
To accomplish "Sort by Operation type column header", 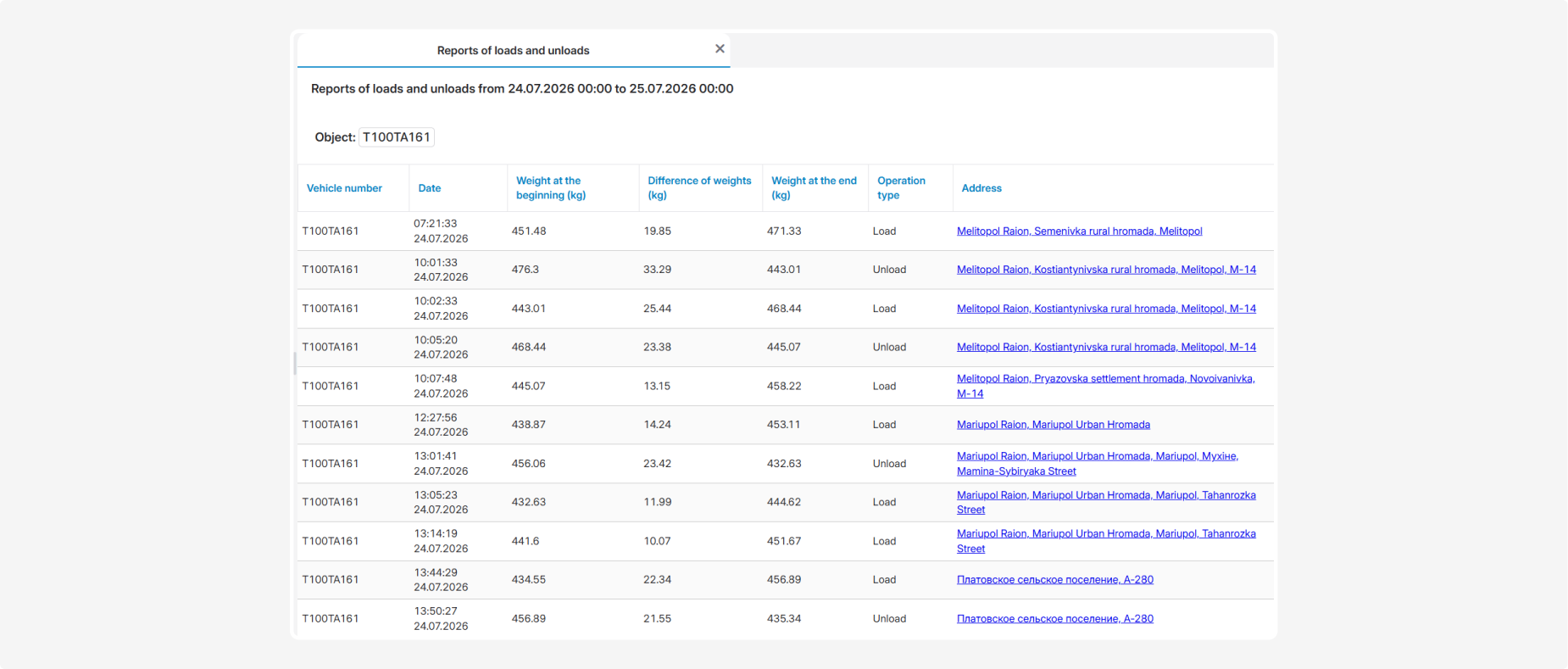I will click(901, 188).
